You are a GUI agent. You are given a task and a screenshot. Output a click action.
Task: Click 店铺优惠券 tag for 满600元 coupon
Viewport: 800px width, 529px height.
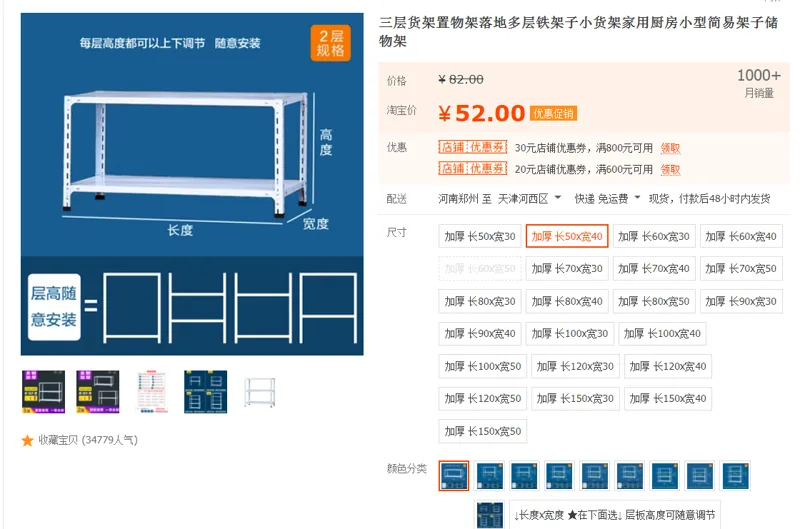click(x=472, y=169)
